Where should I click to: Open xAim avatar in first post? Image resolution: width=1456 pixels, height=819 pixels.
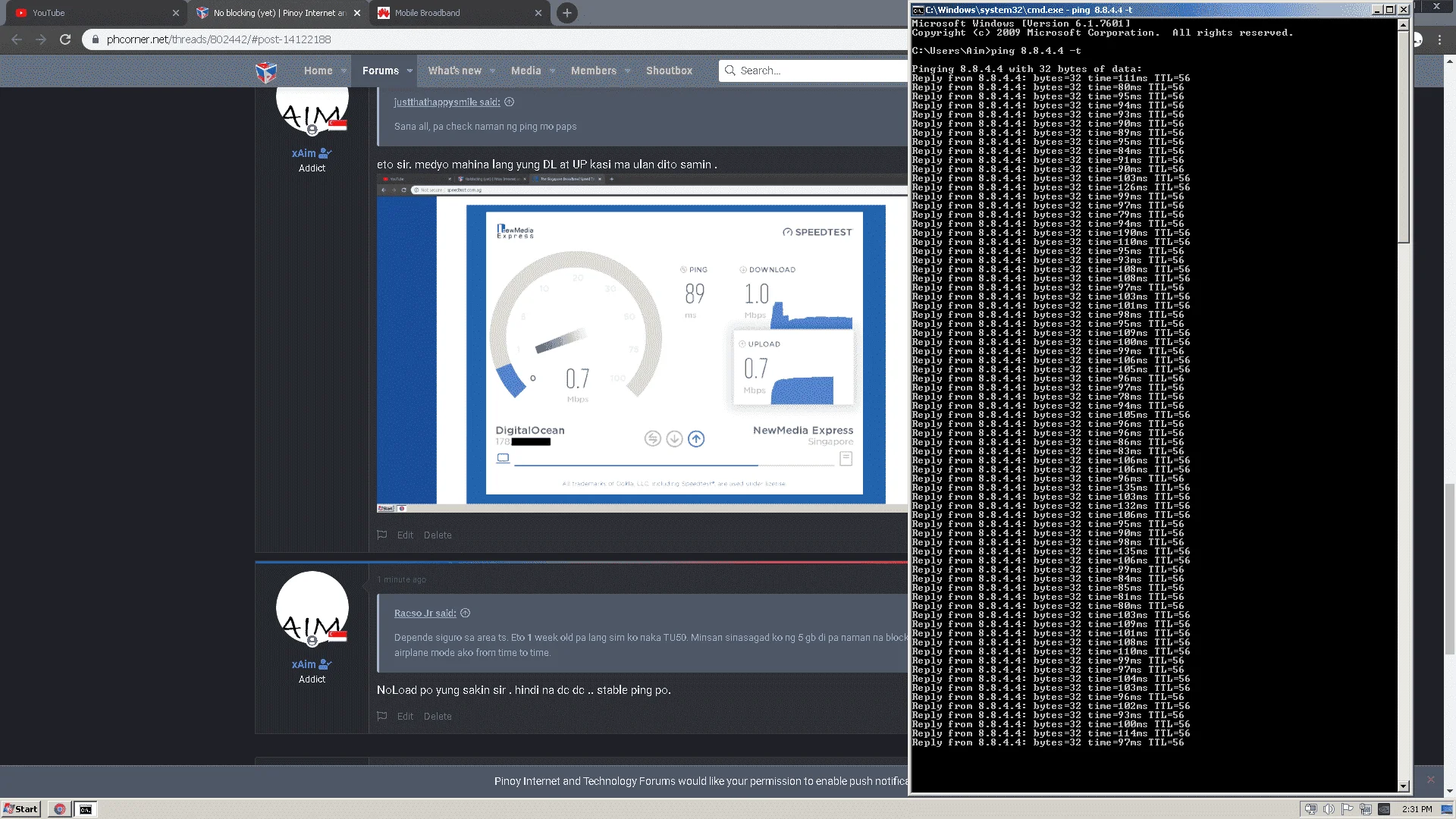pyautogui.click(x=312, y=110)
